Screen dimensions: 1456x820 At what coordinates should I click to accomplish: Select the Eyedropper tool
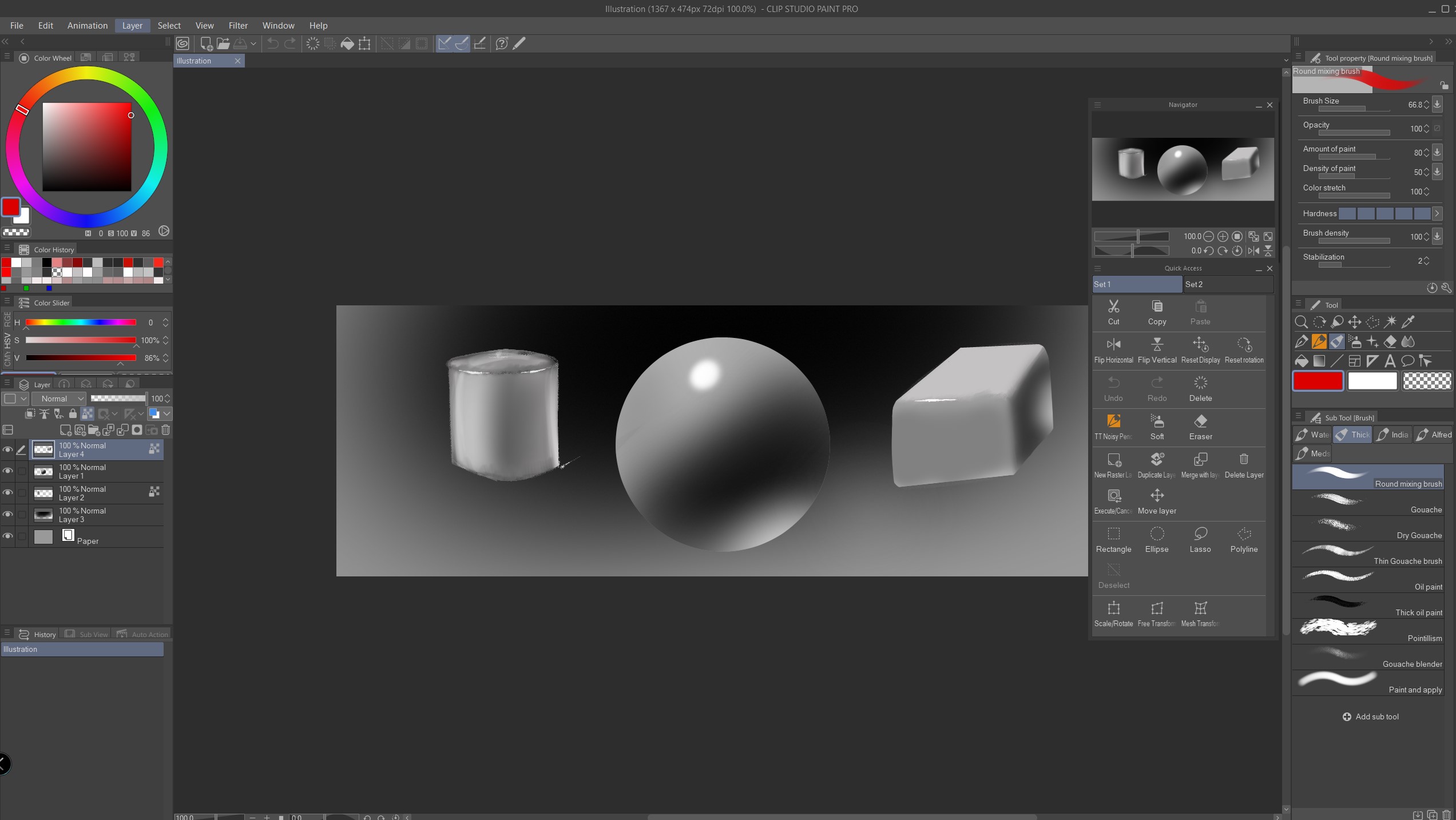coord(1408,322)
